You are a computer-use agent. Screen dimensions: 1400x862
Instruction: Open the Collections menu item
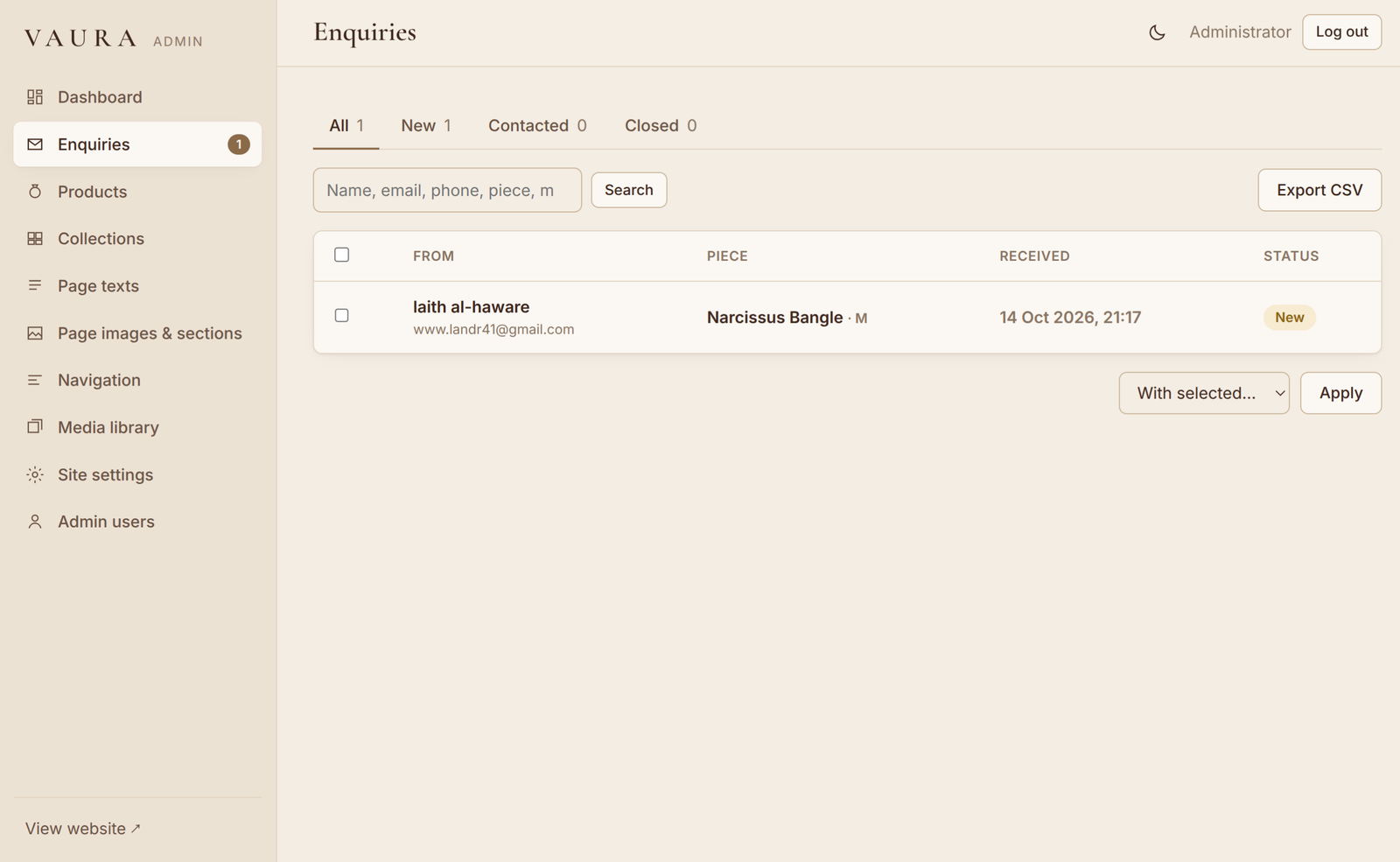[x=137, y=239]
